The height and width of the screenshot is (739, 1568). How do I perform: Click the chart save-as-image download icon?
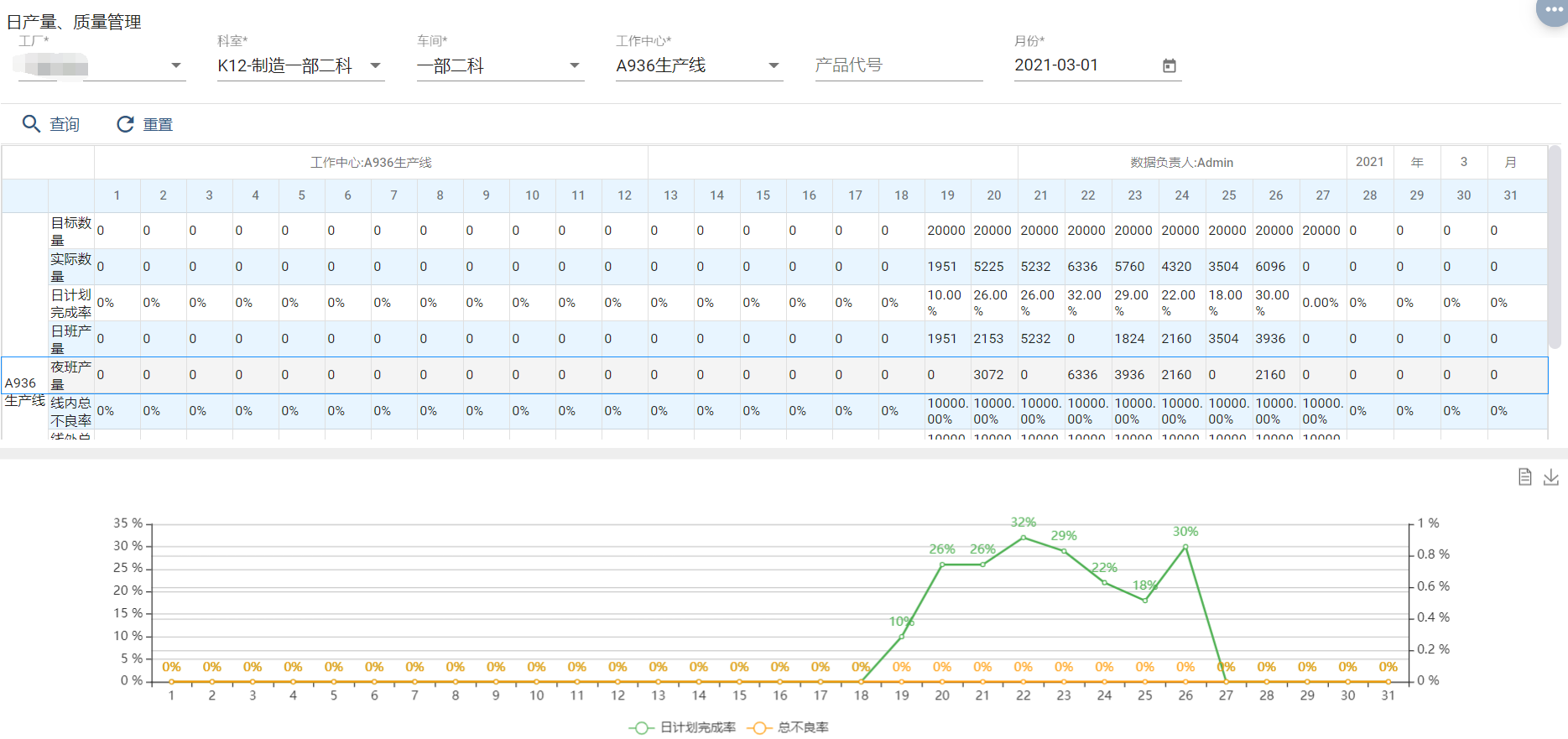click(x=1550, y=477)
